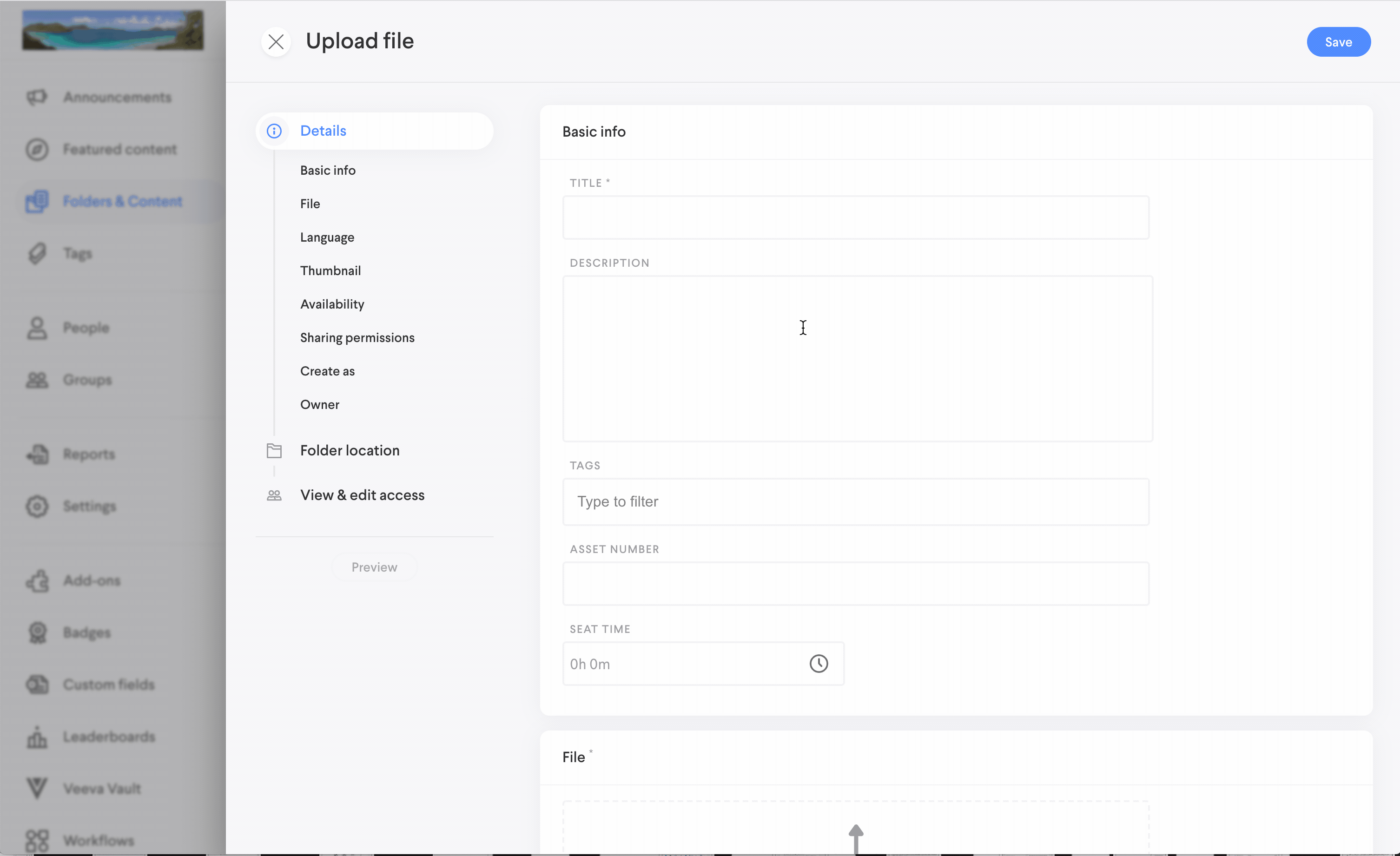Click the clock icon in Seat Time
The image size is (1400, 856).
coord(818,664)
